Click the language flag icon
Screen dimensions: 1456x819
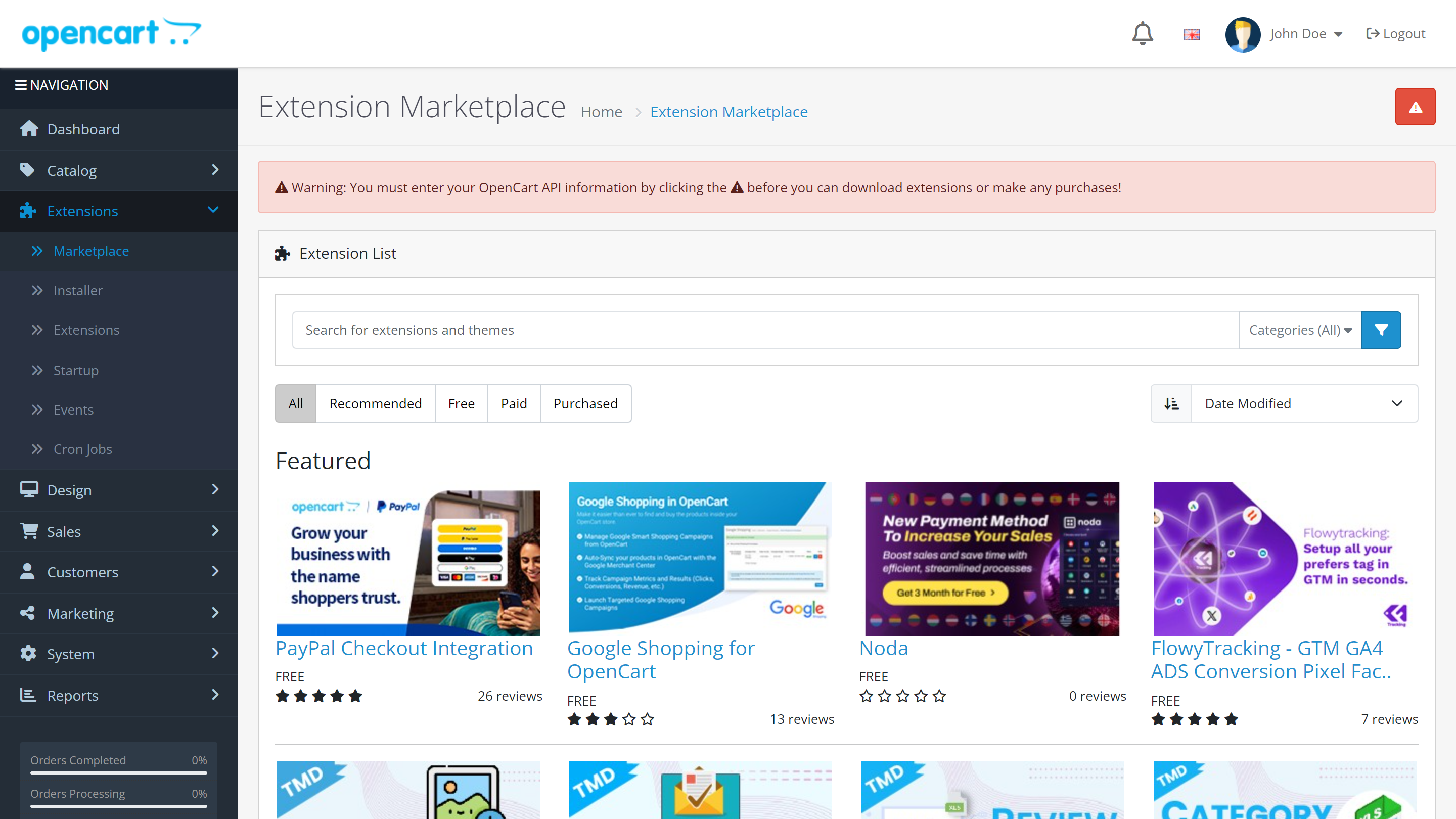click(1192, 34)
